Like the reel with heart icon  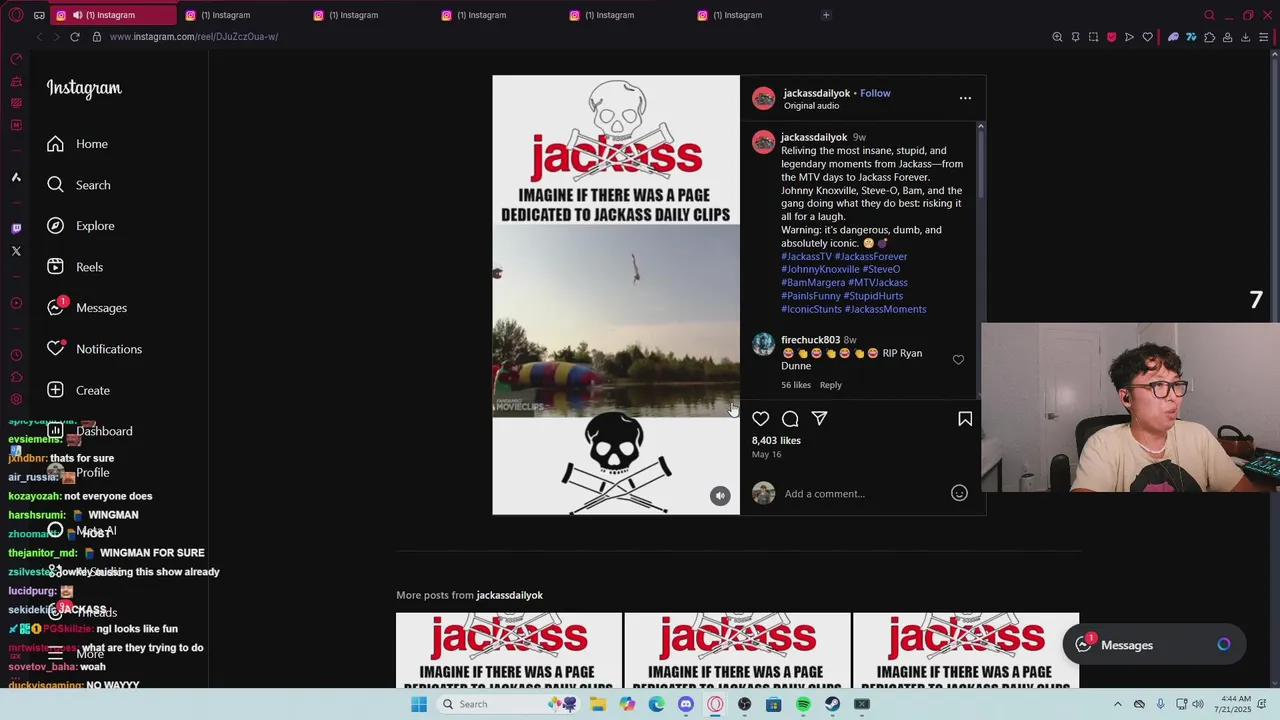pyautogui.click(x=761, y=419)
